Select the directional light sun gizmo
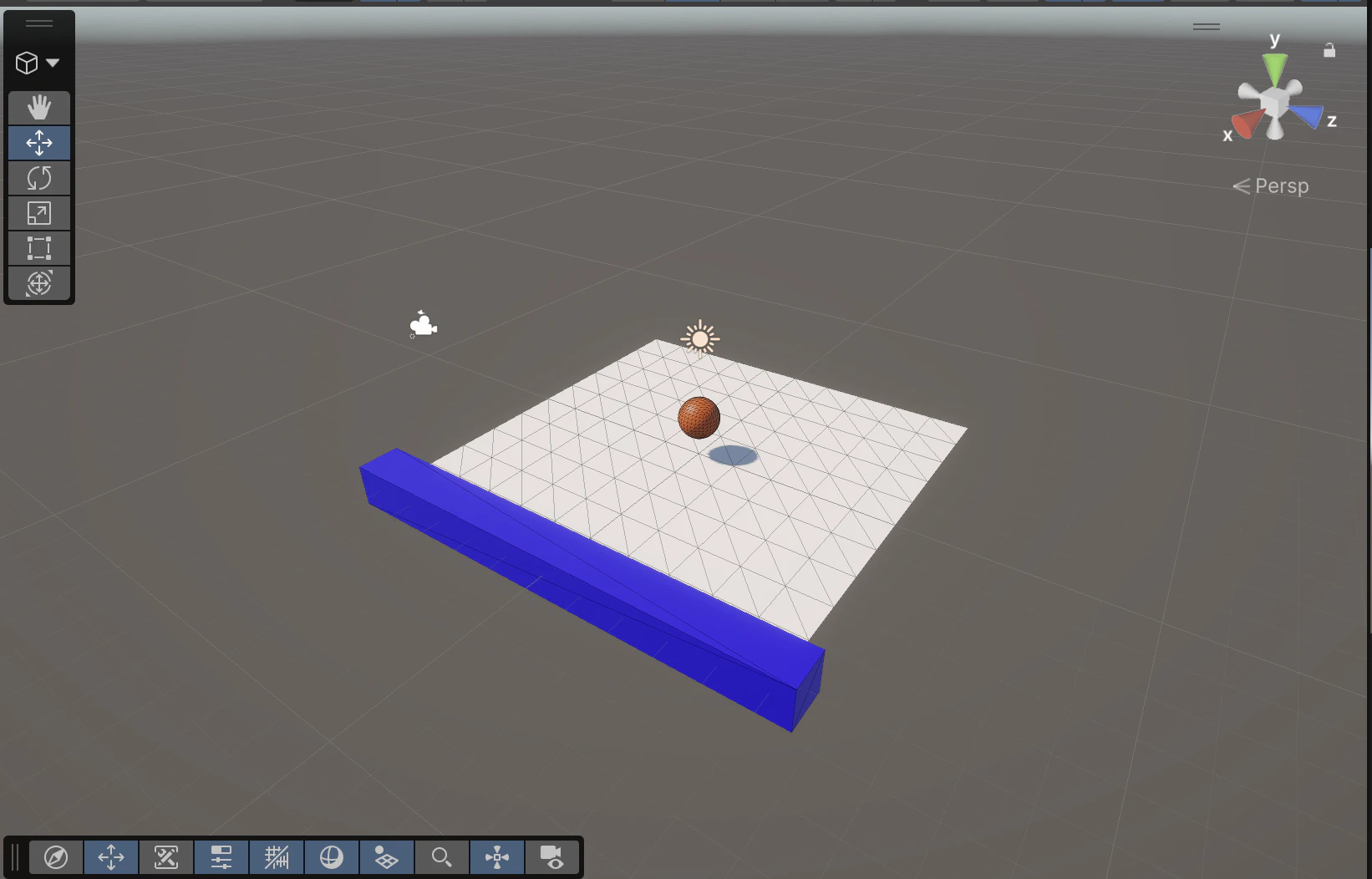The height and width of the screenshot is (879, 1372). pos(700,338)
